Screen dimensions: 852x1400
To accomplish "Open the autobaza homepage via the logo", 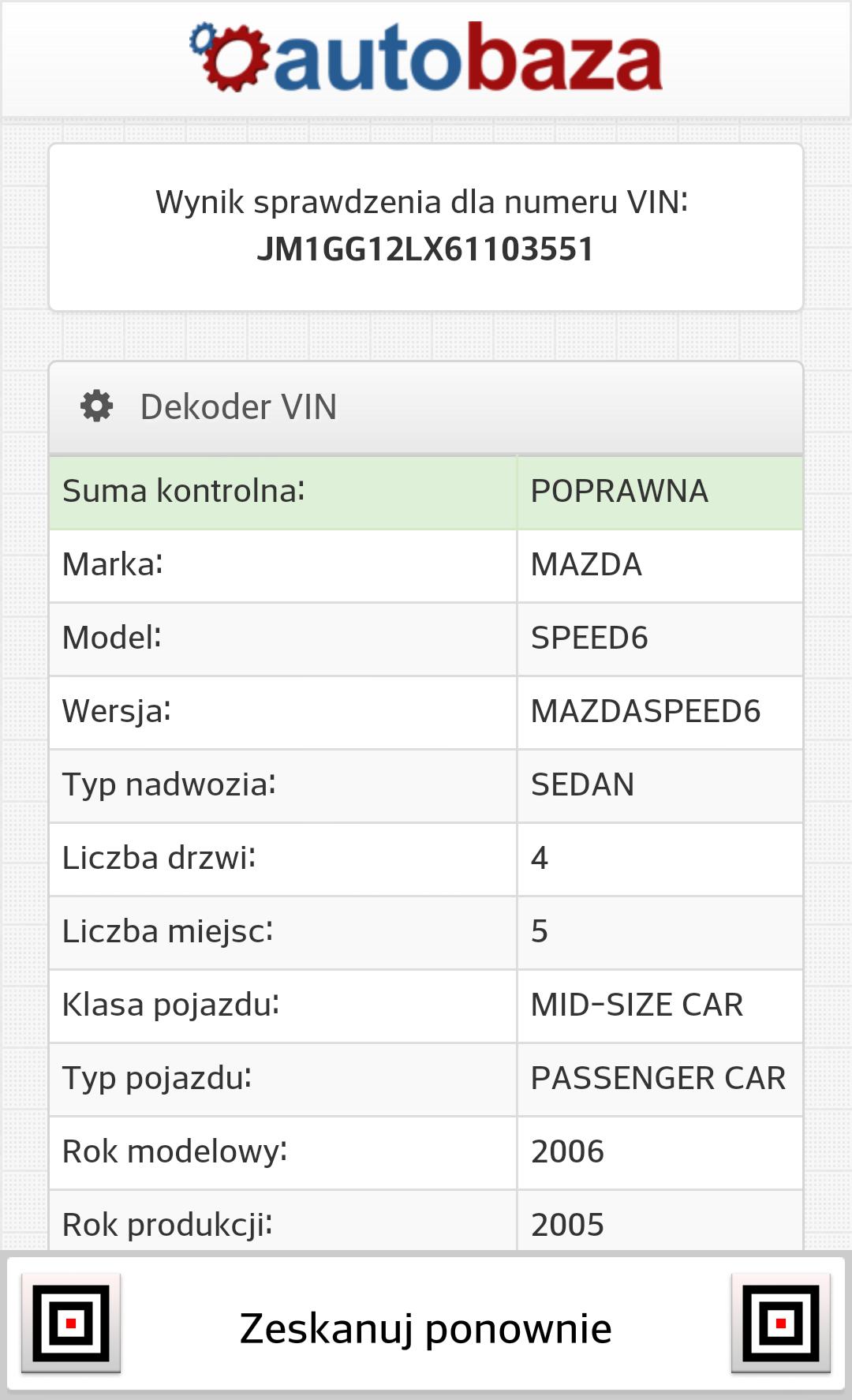I will (426, 57).
